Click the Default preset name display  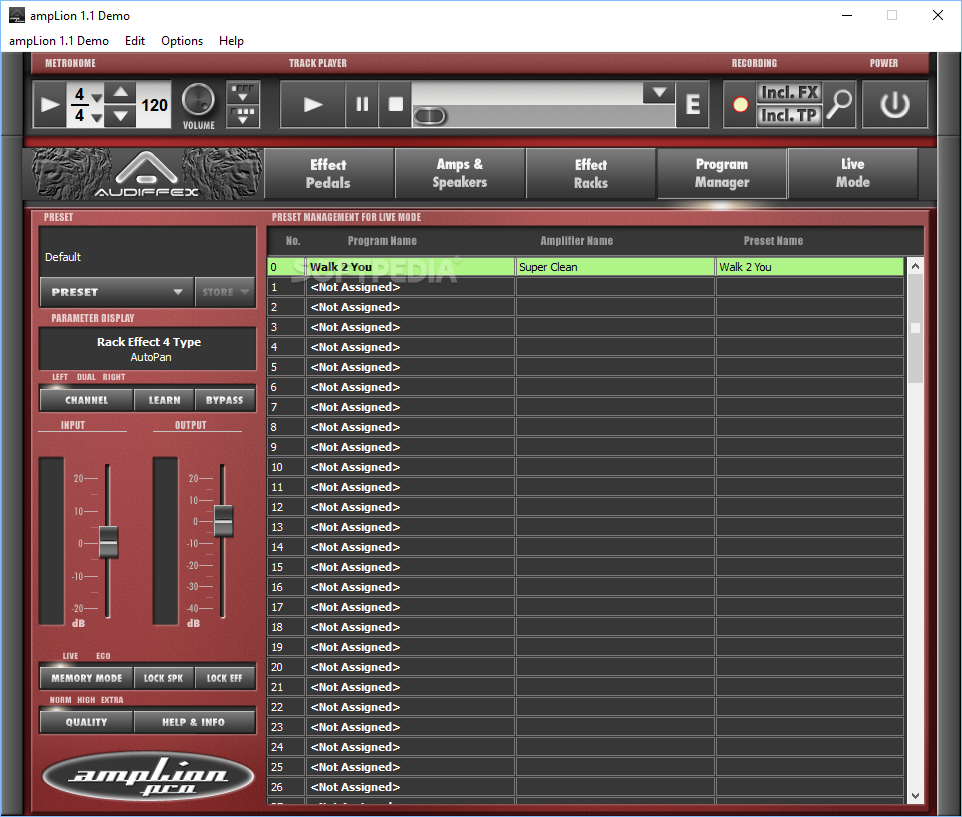[x=147, y=251]
